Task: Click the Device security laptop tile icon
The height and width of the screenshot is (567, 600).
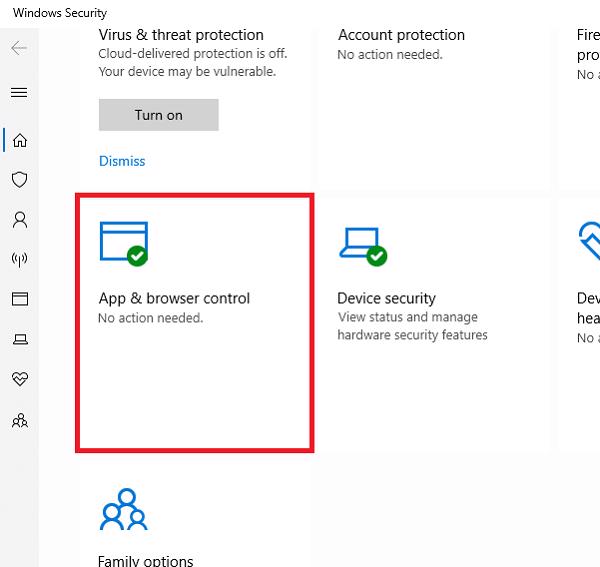Action: 363,247
